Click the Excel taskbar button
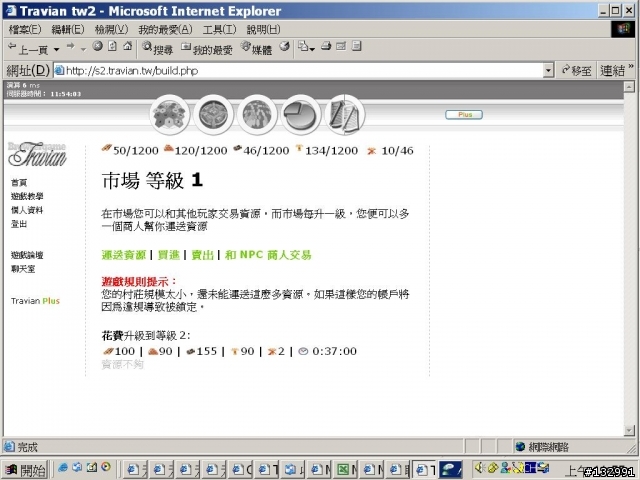Viewport: 640px width, 480px height. coord(346,470)
